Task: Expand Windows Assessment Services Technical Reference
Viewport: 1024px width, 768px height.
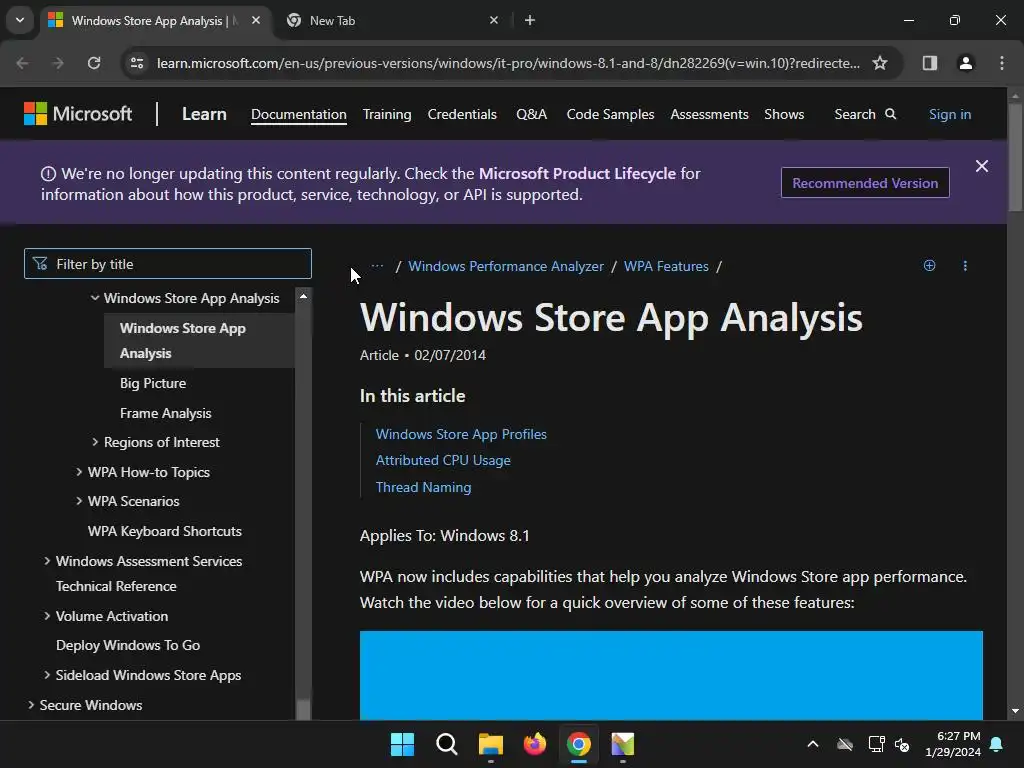Action: click(x=46, y=561)
